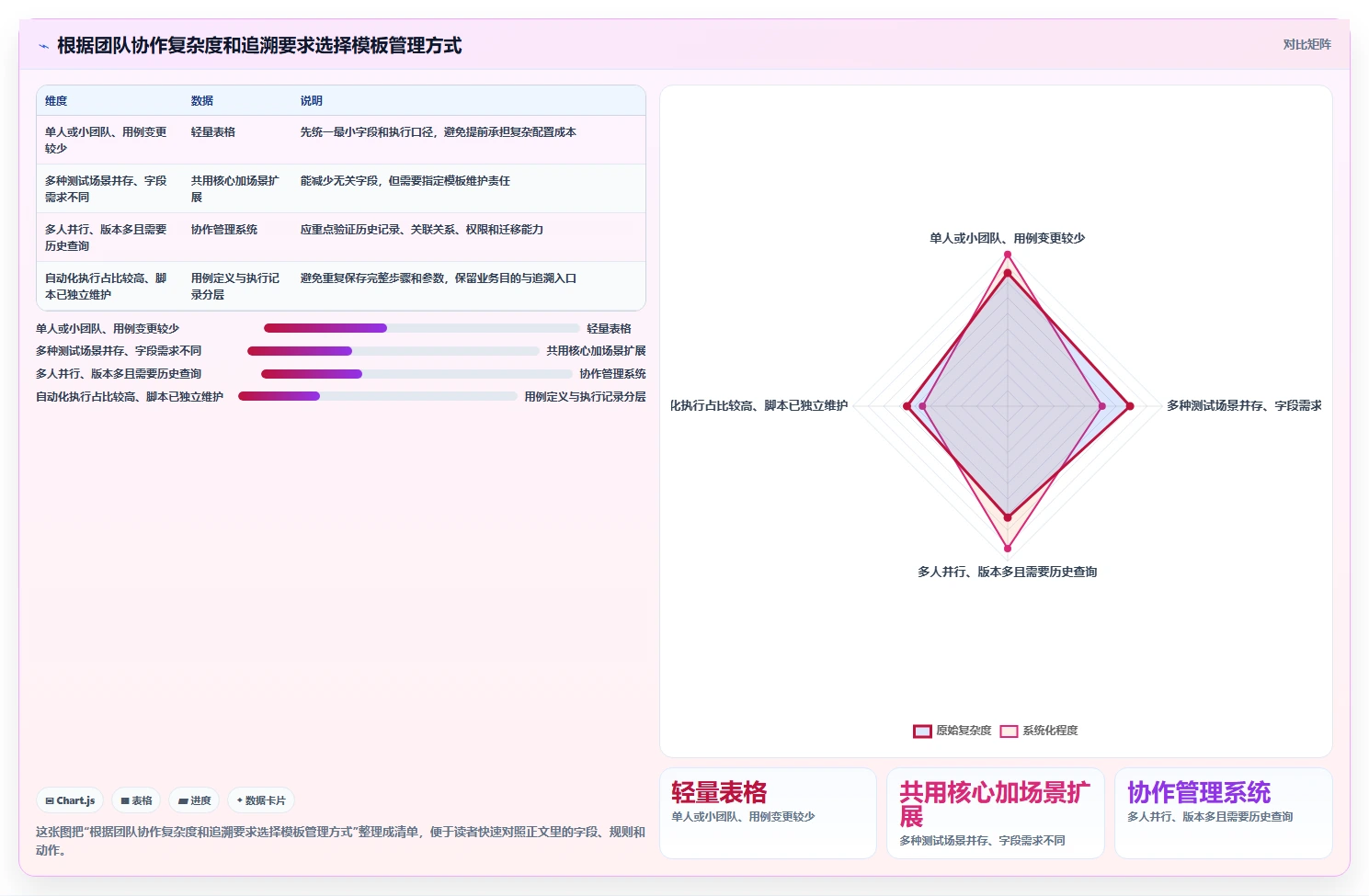Open the 共用核心加场景扩展 data card
This screenshot has width=1369, height=896.
996,813
